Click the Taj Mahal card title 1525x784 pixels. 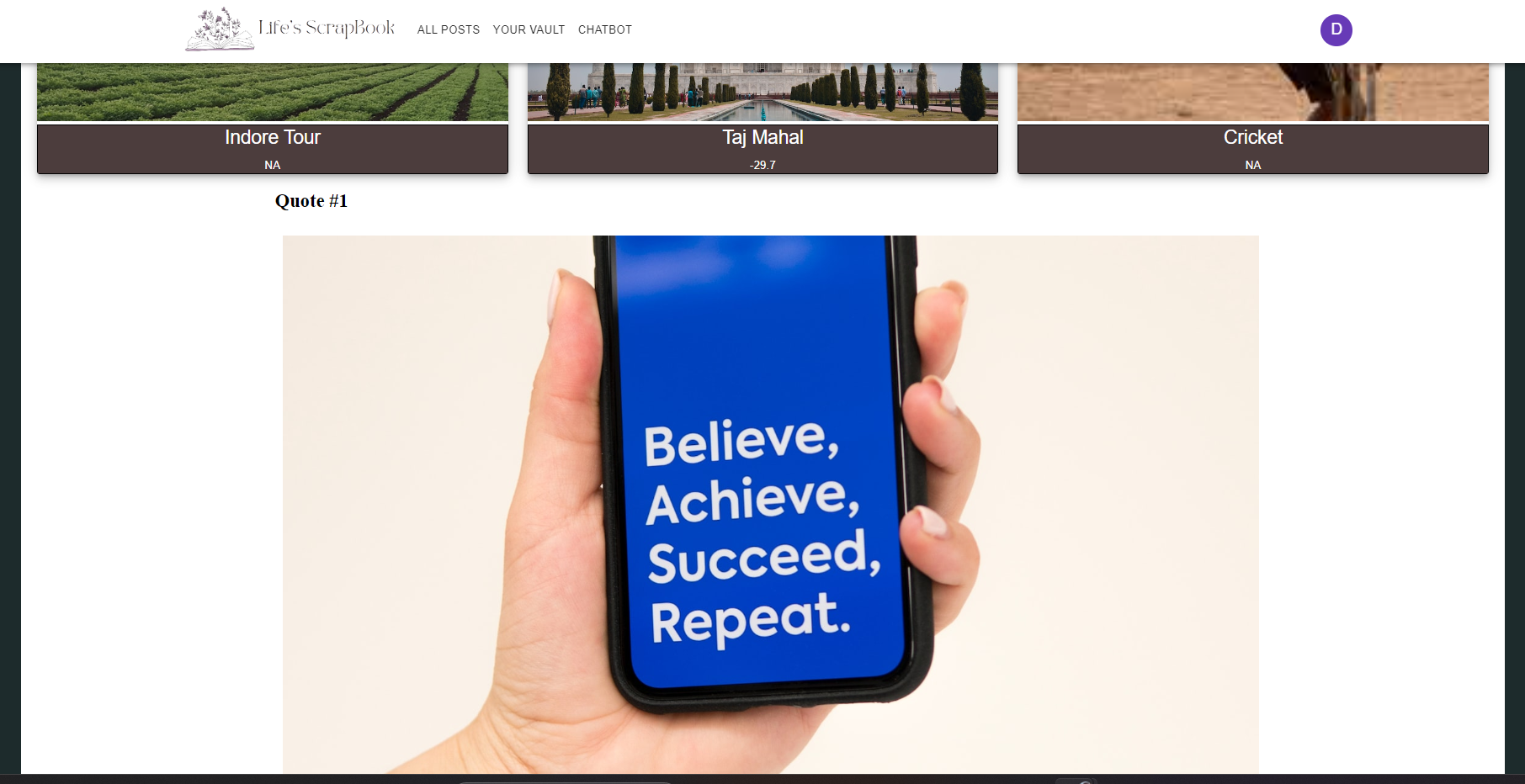pos(762,137)
